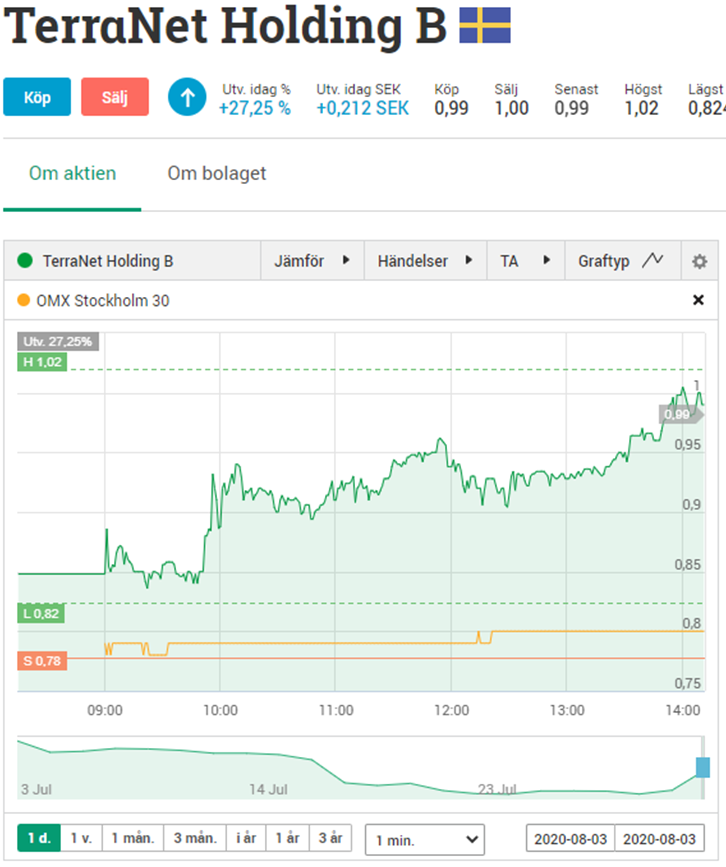Open the Graftyp chart type selector
Viewport: 726px width, 867px height.
[x=623, y=260]
